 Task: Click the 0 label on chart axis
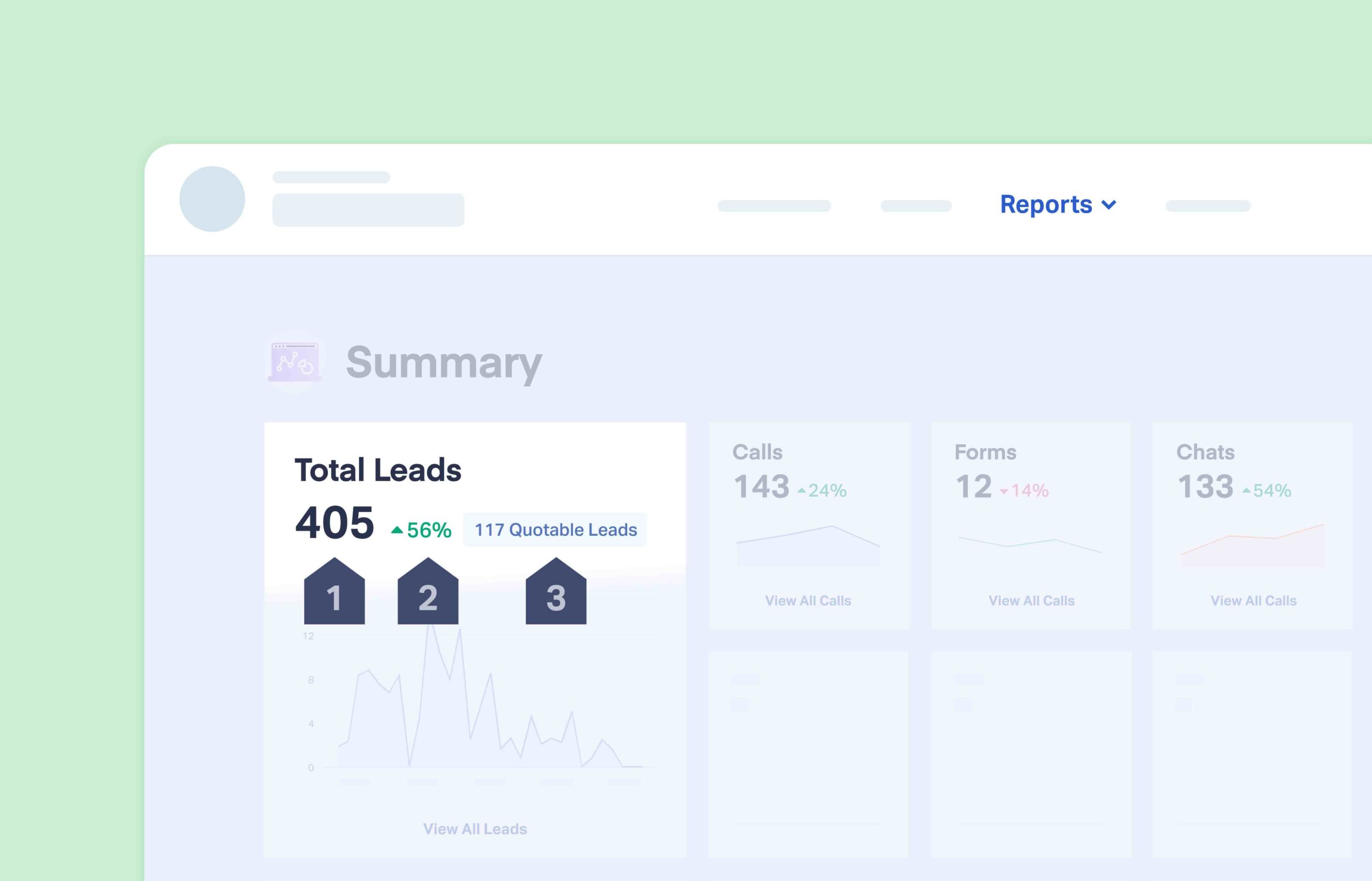(311, 768)
